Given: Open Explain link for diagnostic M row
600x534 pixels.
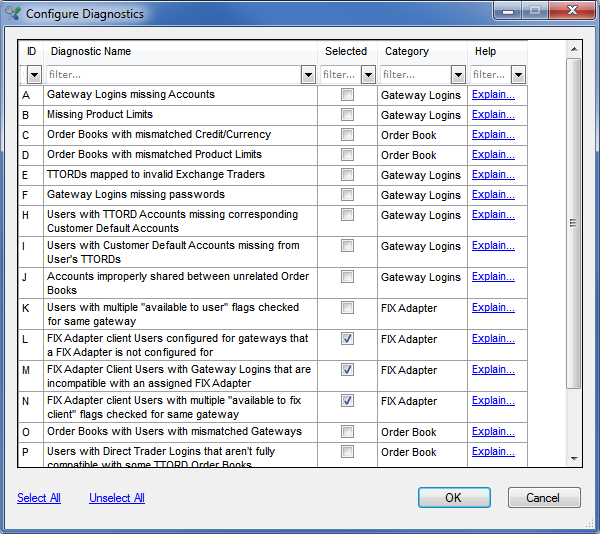Looking at the screenshot, I should (x=493, y=370).
